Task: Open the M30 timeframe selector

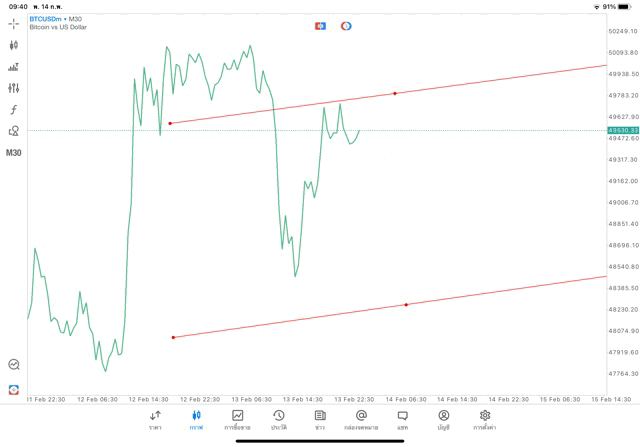Action: [x=14, y=153]
